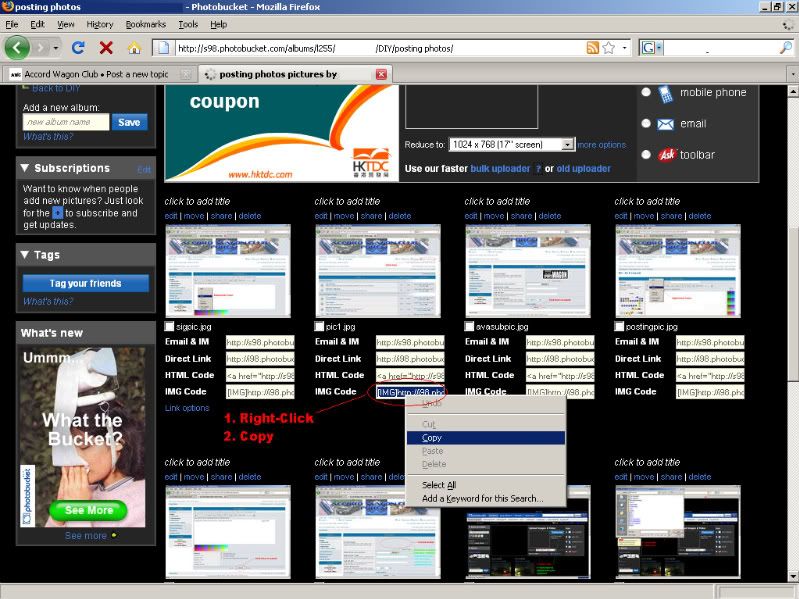Image resolution: width=799 pixels, height=599 pixels.
Task: Open the Edit menu
Action: (x=37, y=24)
